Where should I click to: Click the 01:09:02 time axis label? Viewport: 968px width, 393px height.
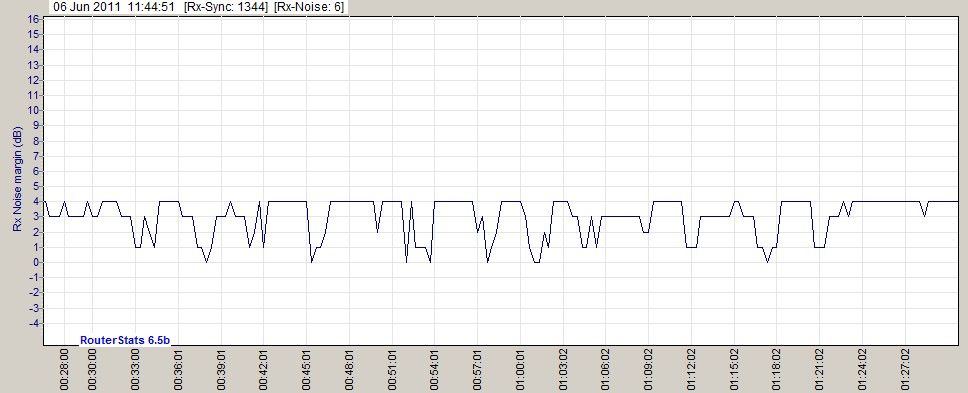[648, 369]
